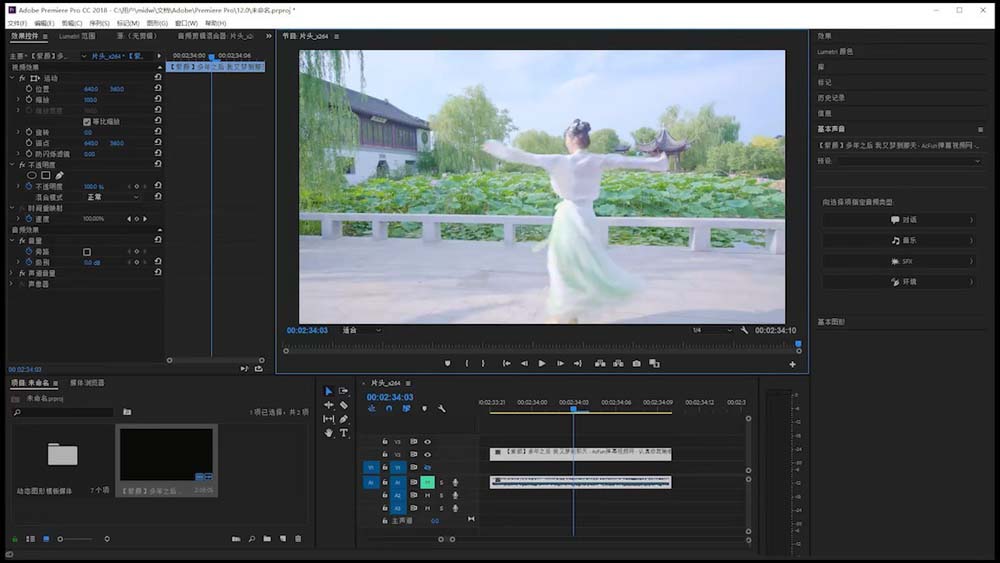Screen dimensions: 1000x563
Task: Open the zoom level (适合) dropdown
Action: tap(361, 330)
